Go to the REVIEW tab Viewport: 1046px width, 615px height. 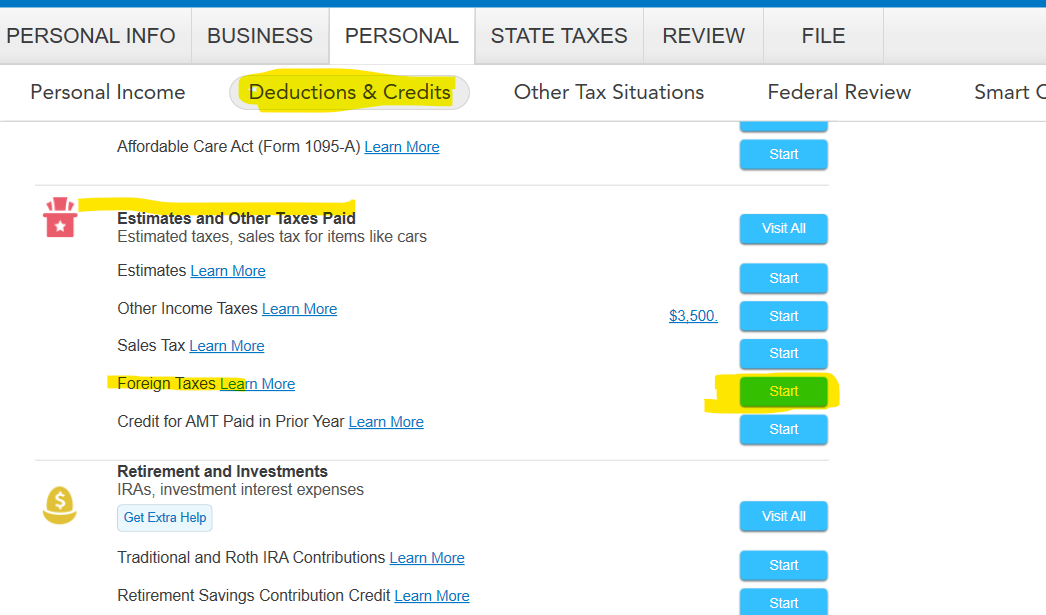704,36
